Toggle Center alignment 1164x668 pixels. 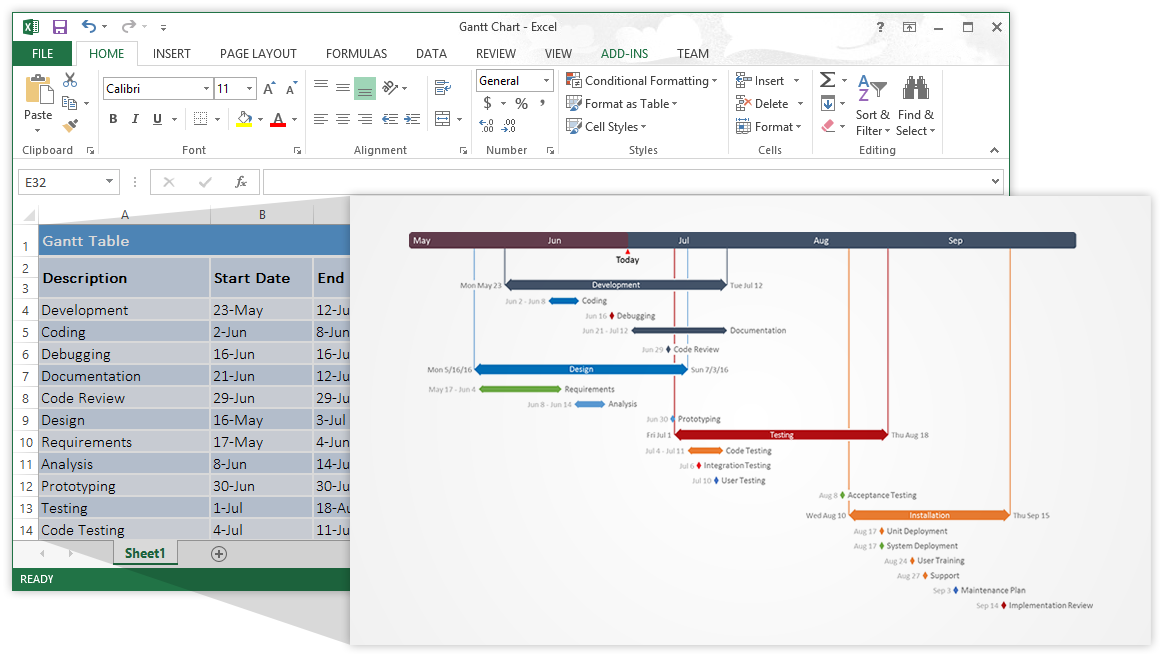click(x=342, y=119)
